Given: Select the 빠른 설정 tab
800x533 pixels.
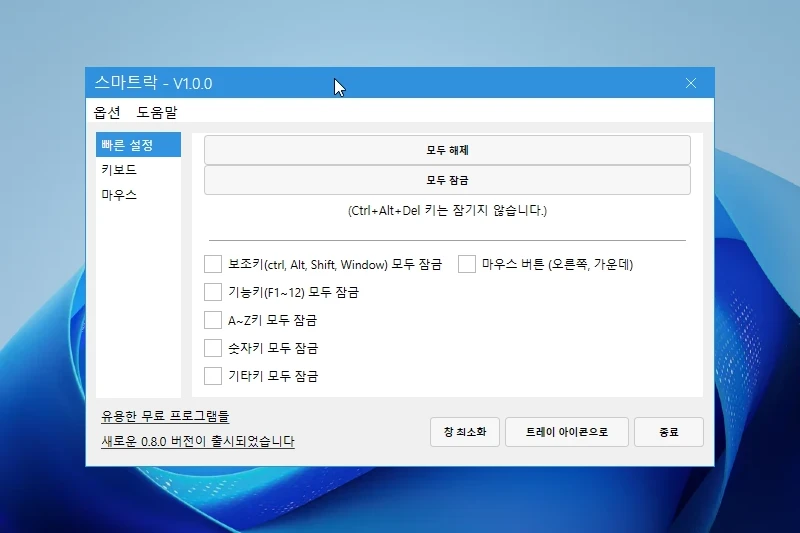Looking at the screenshot, I should [138, 145].
